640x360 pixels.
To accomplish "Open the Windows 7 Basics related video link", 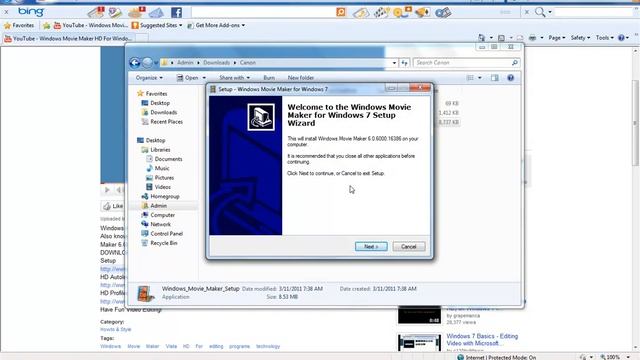I will (x=482, y=340).
